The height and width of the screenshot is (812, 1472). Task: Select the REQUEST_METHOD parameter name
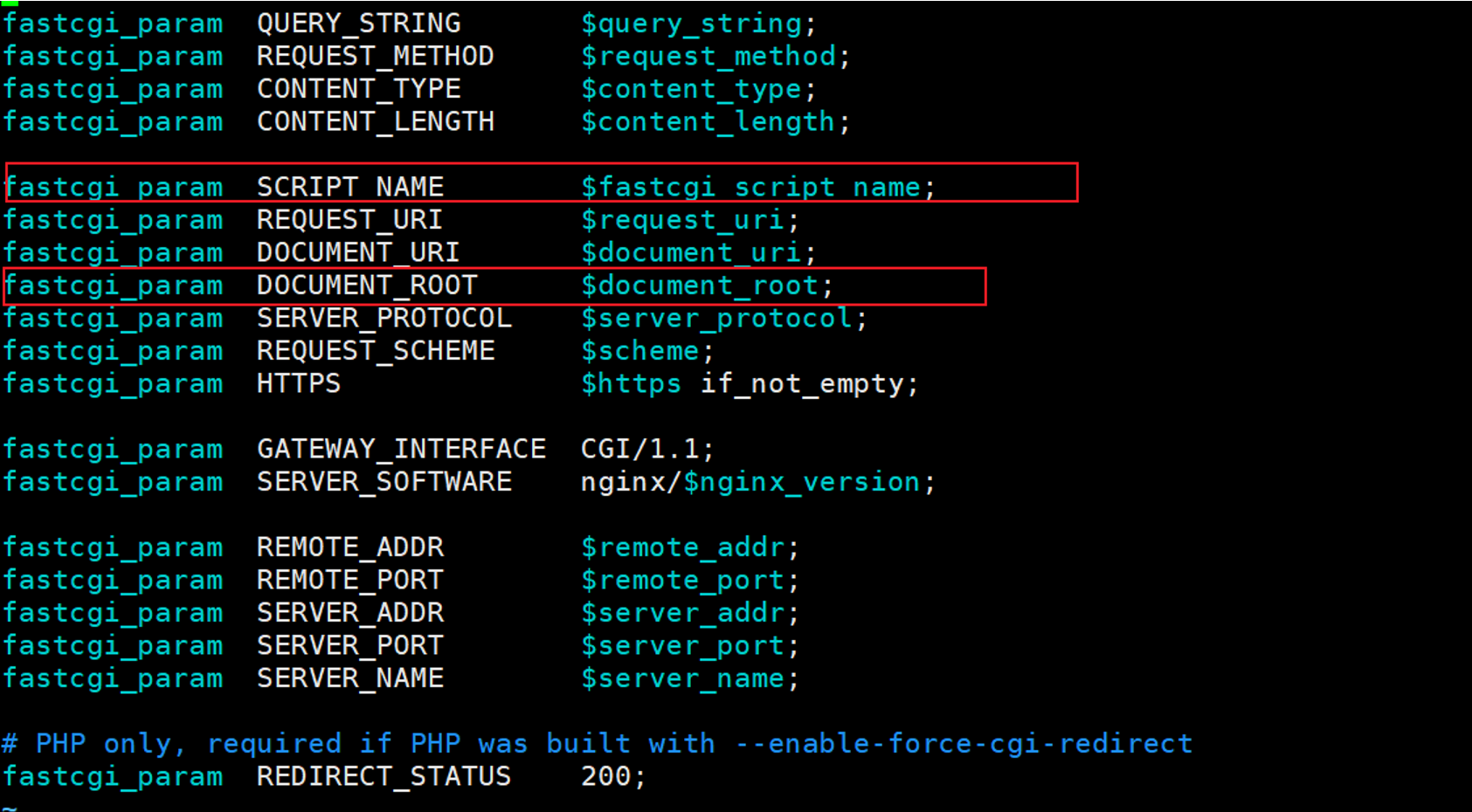tap(375, 57)
